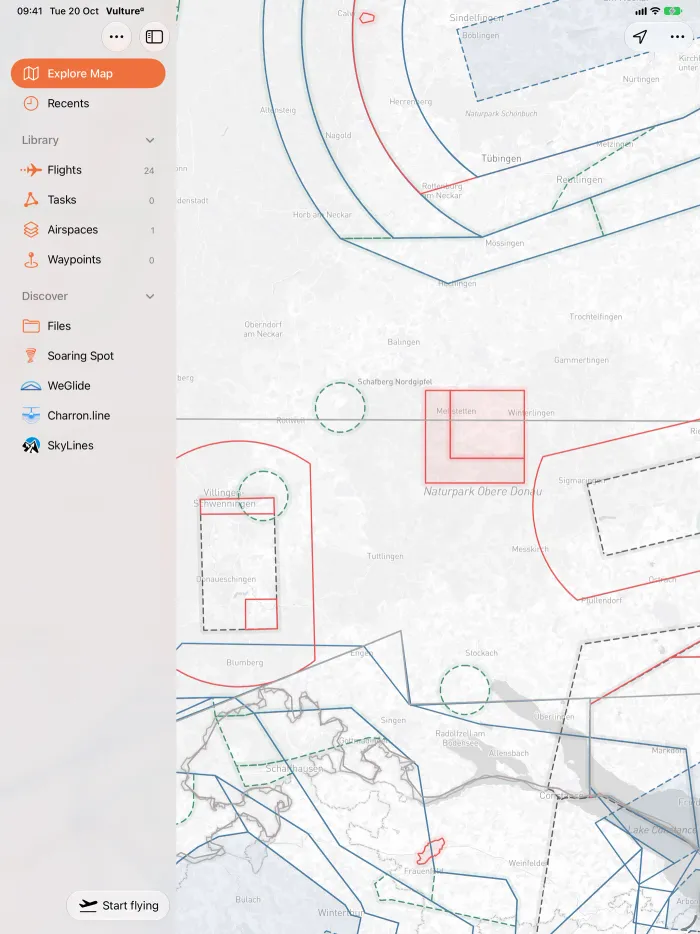Image resolution: width=700 pixels, height=934 pixels.
Task: Click the WeGlide logo icon
Action: point(31,386)
